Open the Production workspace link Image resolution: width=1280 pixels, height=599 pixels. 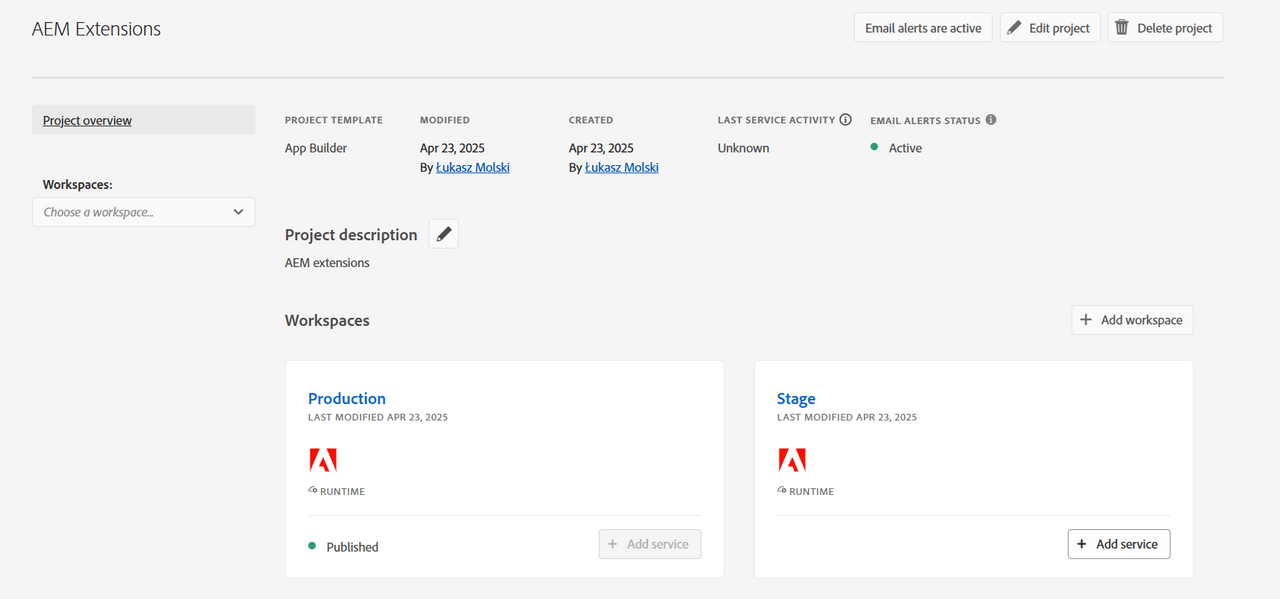tap(346, 398)
